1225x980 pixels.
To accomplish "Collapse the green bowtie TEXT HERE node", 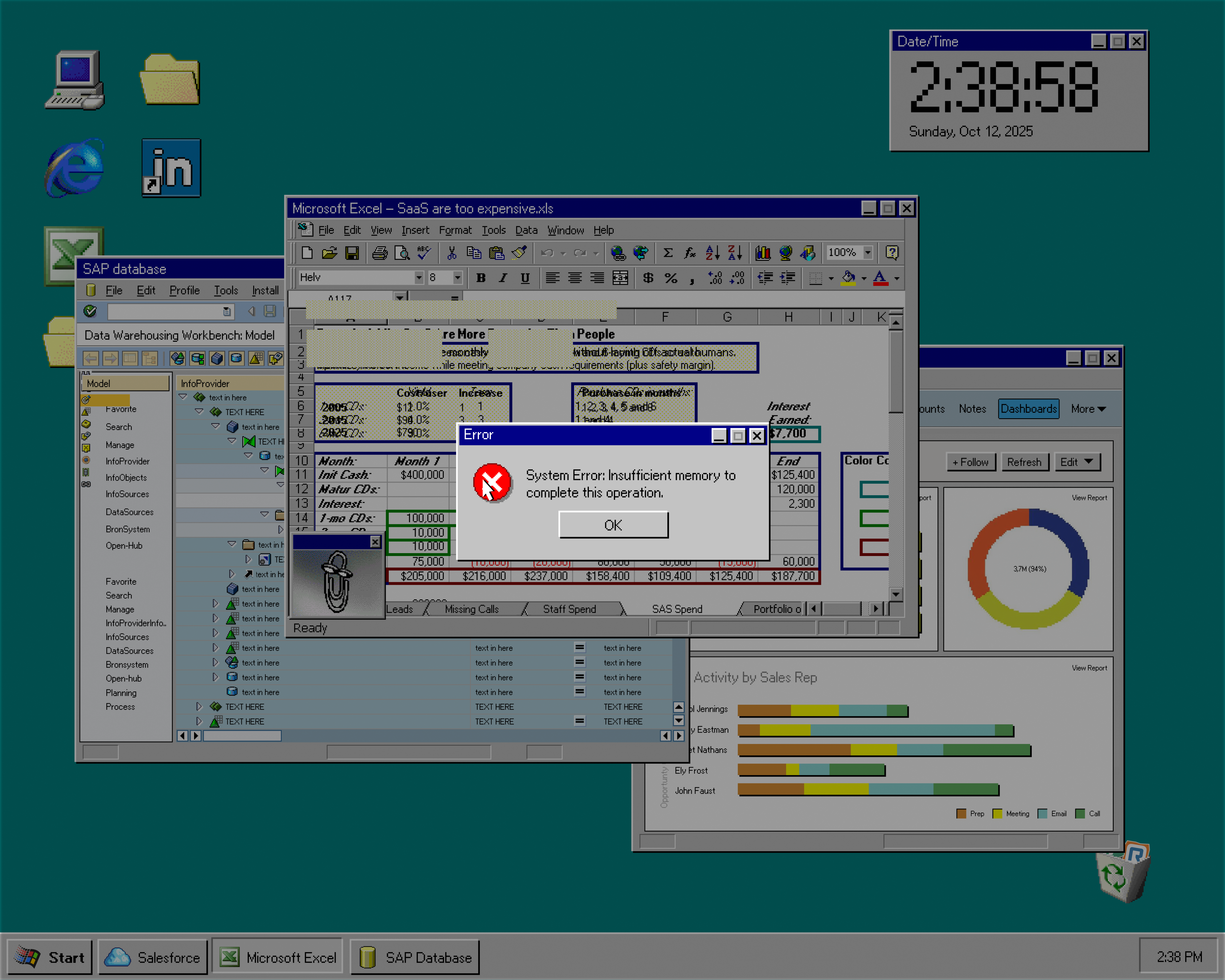I will [x=232, y=441].
